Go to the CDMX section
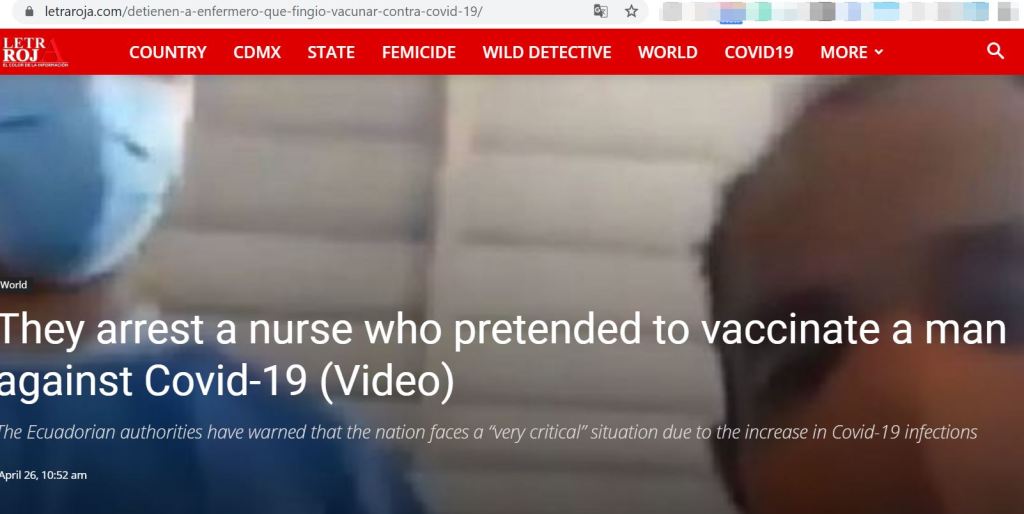Screen dimensions: 1024x514 [257, 52]
